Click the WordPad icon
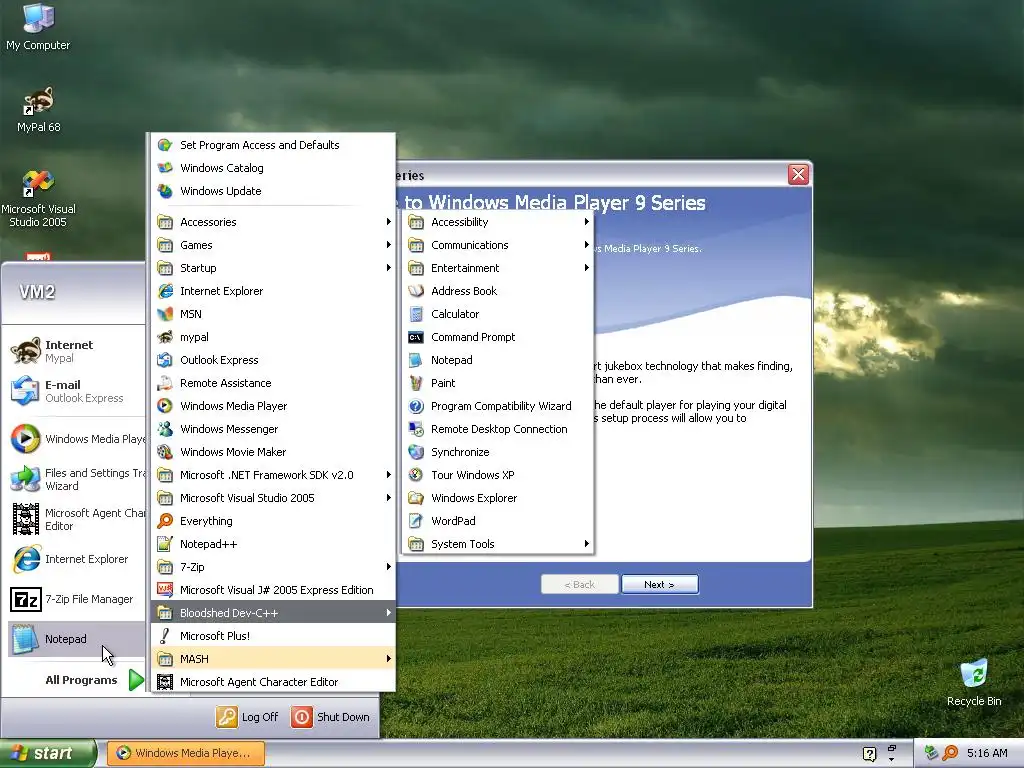Screen dimensions: 1024x768 [x=416, y=521]
